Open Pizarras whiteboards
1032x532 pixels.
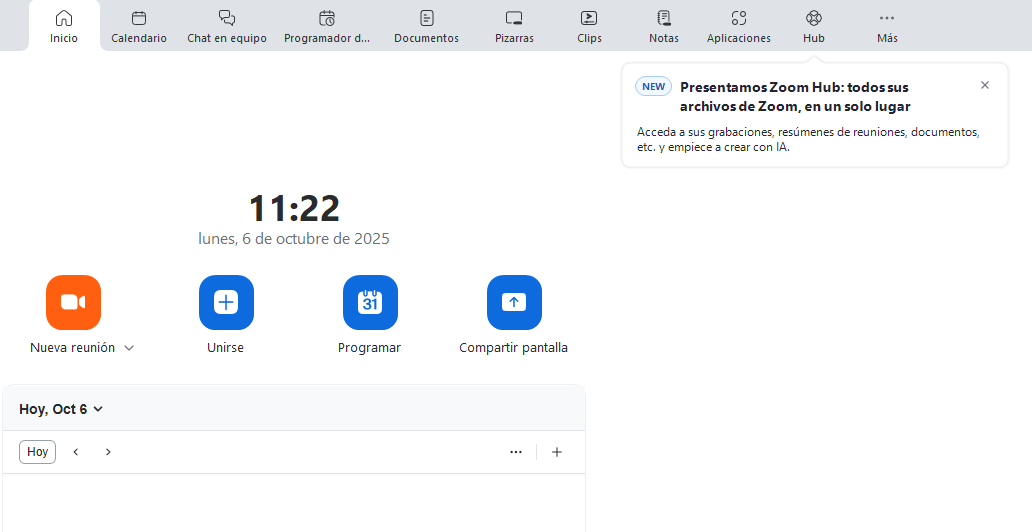click(x=514, y=26)
